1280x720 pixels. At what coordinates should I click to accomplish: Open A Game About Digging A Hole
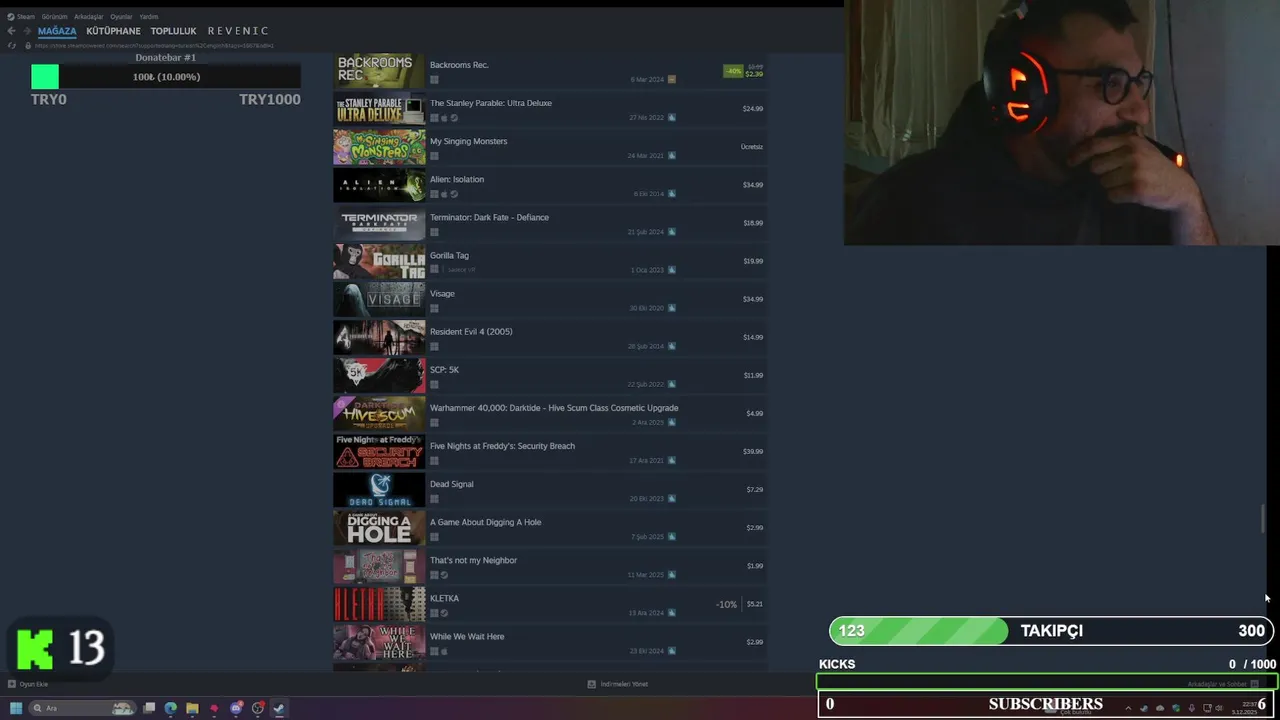click(x=549, y=528)
